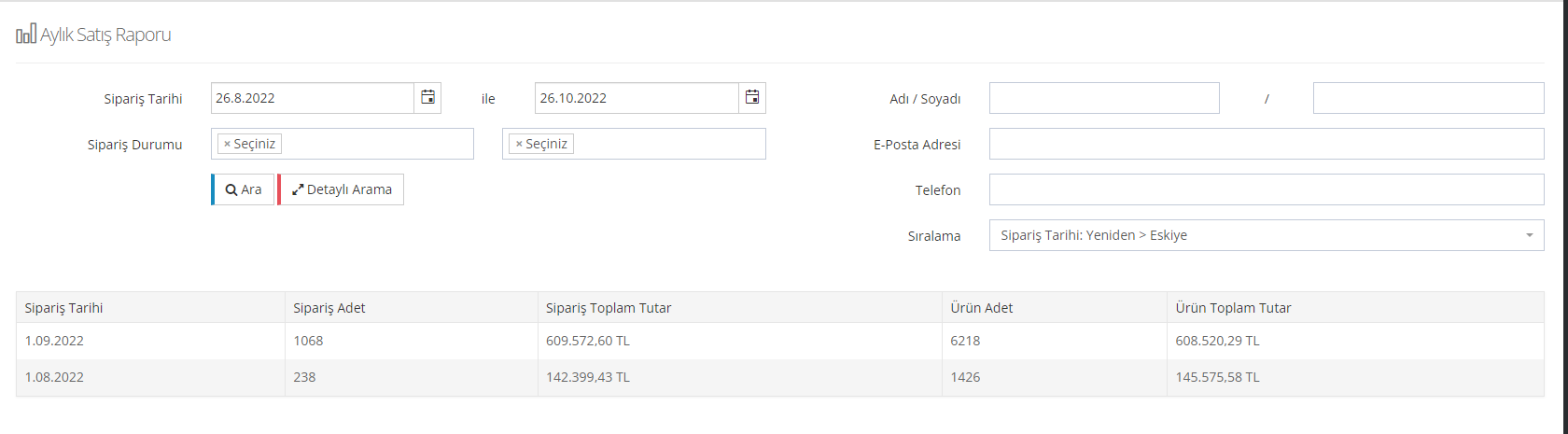1568x434 pixels.
Task: Click the surname field after the slash
Action: click(x=1429, y=98)
